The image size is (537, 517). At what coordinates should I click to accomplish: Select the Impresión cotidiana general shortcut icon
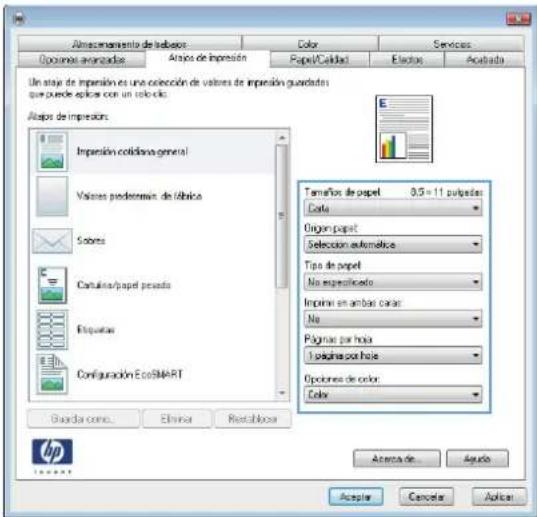(52, 152)
